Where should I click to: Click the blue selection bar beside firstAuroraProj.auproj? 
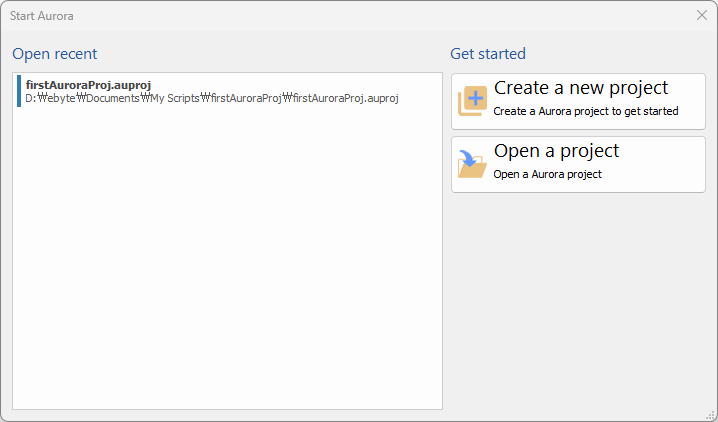(19, 91)
